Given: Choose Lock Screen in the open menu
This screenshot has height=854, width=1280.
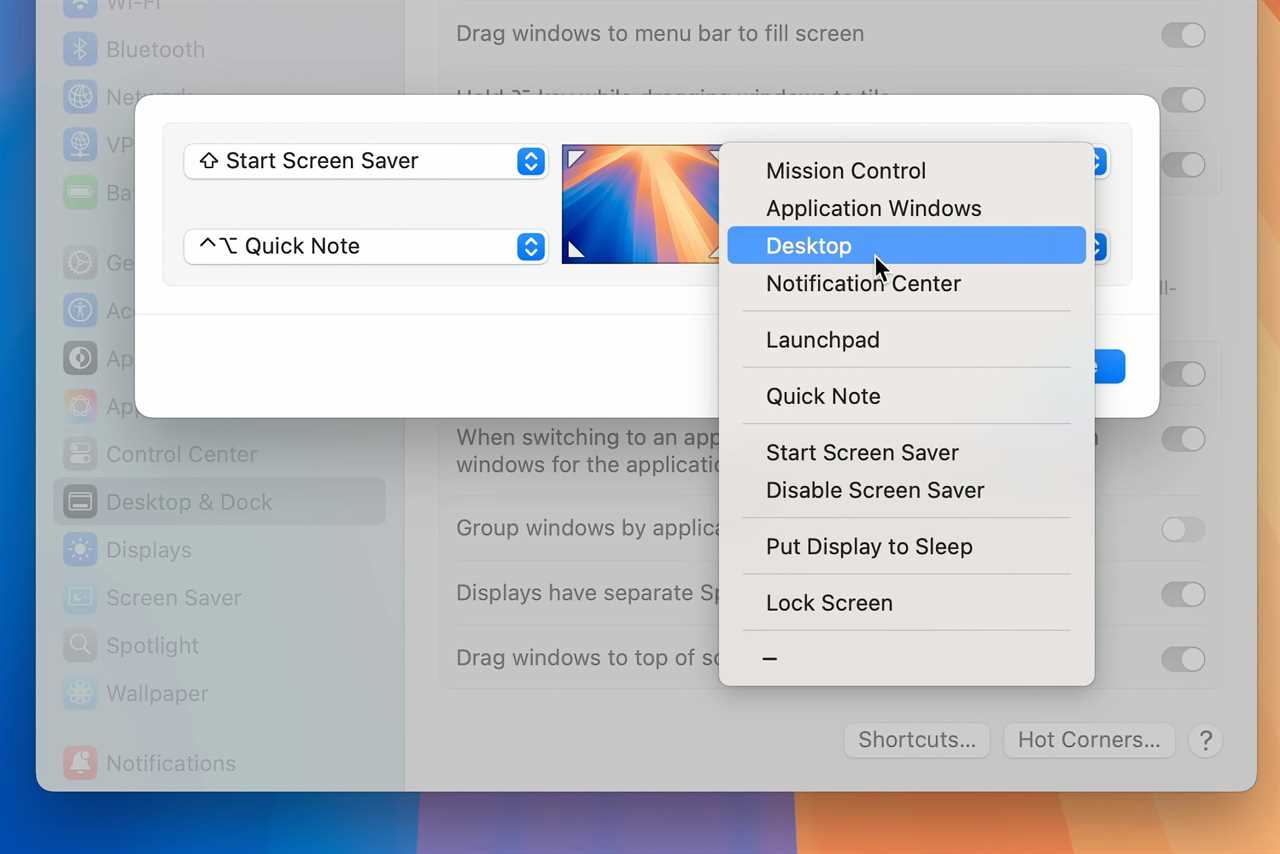Looking at the screenshot, I should click(x=829, y=602).
